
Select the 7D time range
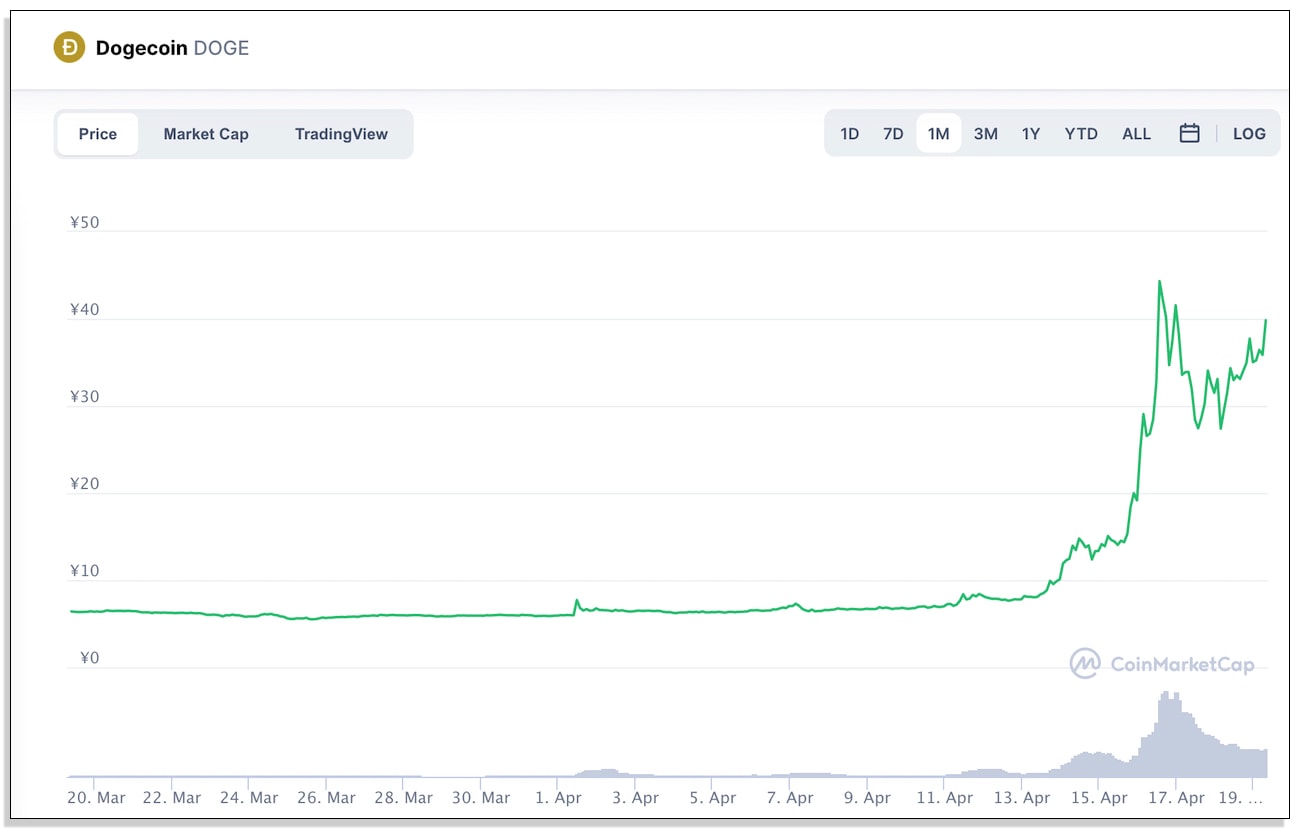893,134
